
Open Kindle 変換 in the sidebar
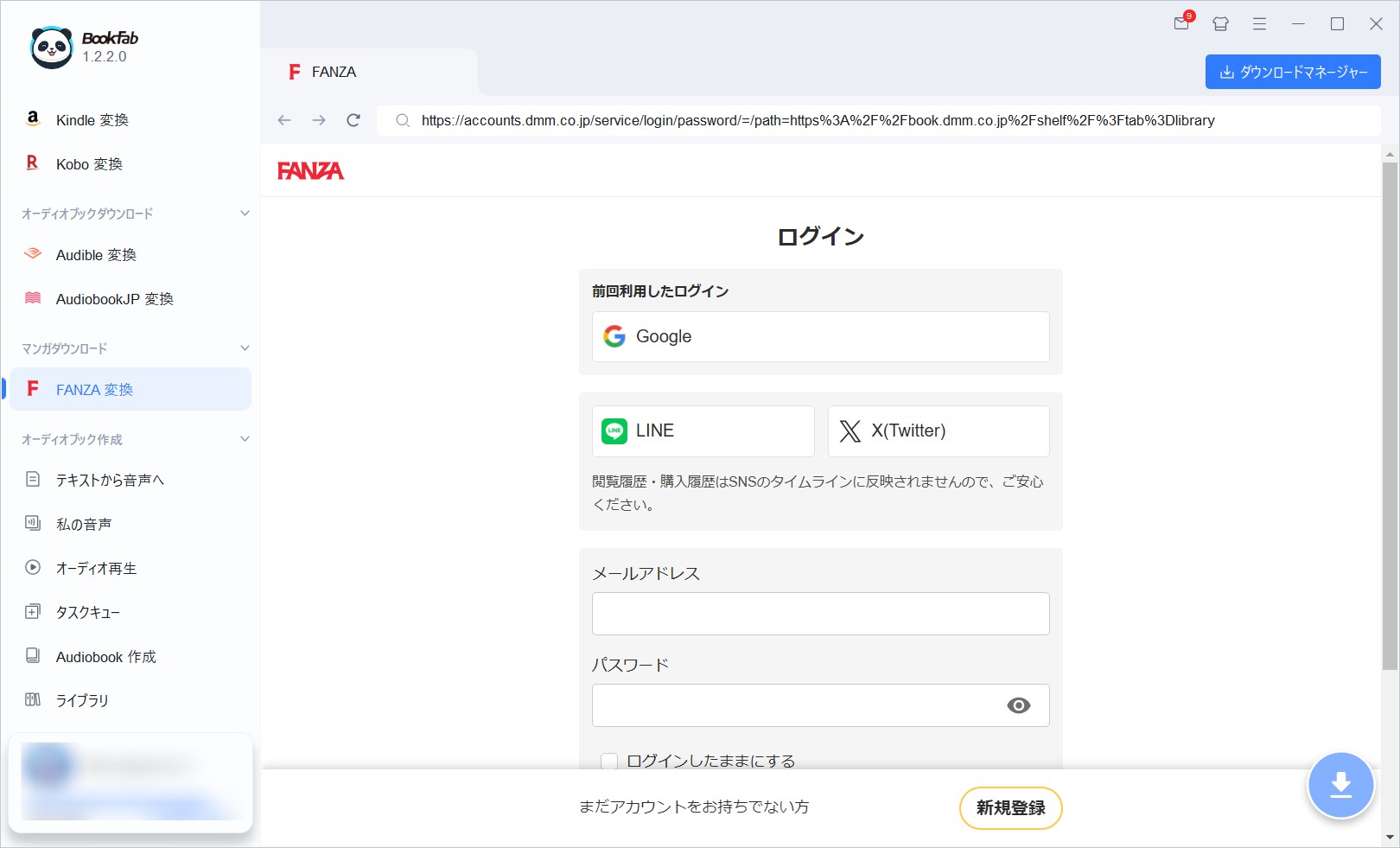tap(92, 120)
